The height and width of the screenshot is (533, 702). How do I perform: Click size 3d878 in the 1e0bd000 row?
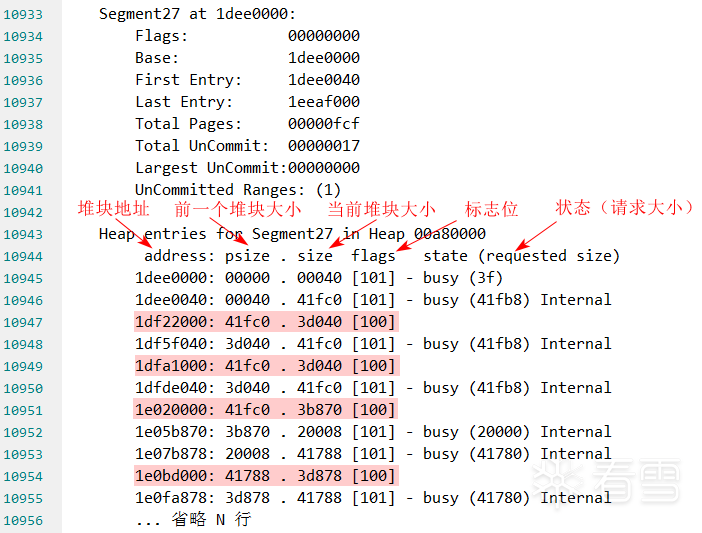319,476
